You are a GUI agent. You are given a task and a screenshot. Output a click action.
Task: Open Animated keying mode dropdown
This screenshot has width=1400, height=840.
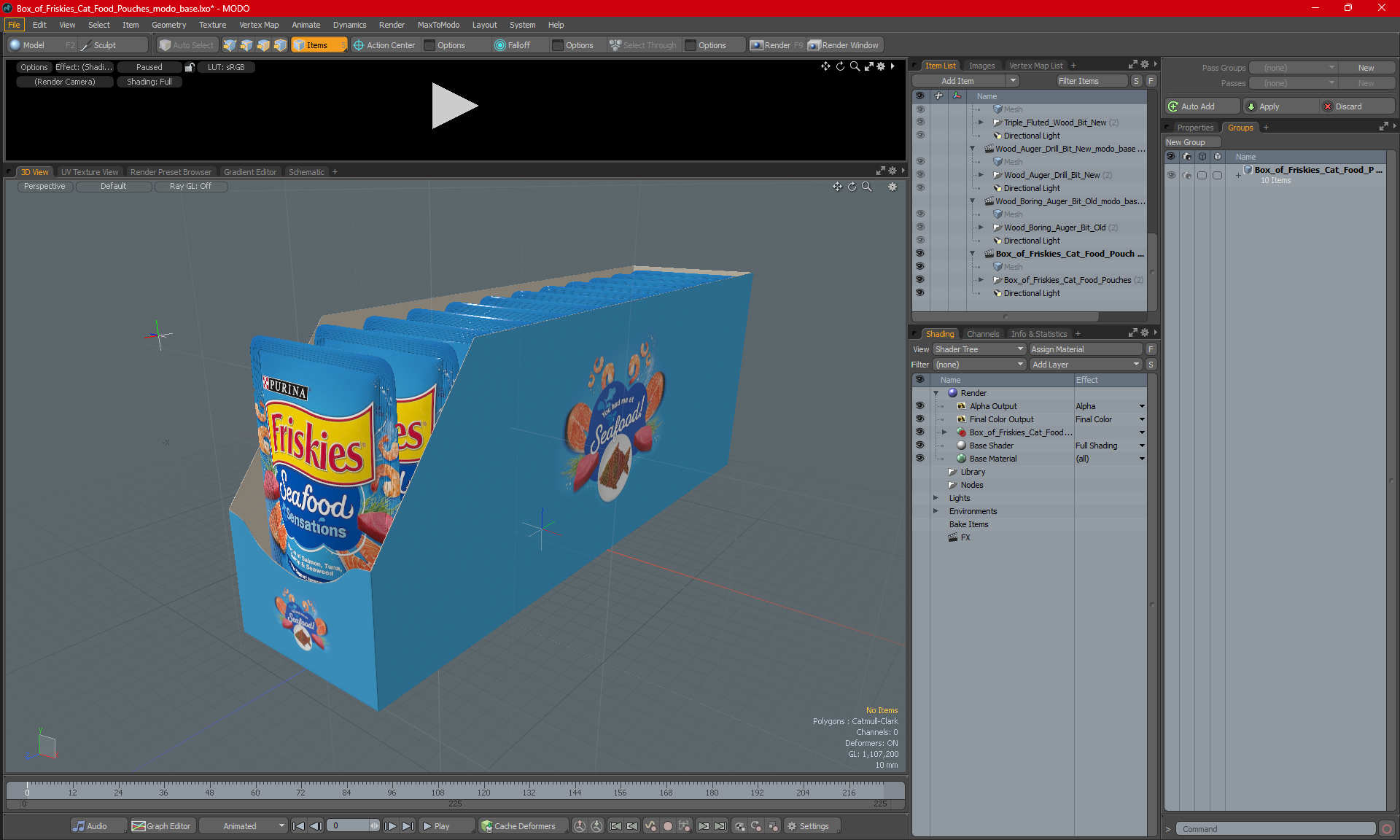pyautogui.click(x=244, y=826)
